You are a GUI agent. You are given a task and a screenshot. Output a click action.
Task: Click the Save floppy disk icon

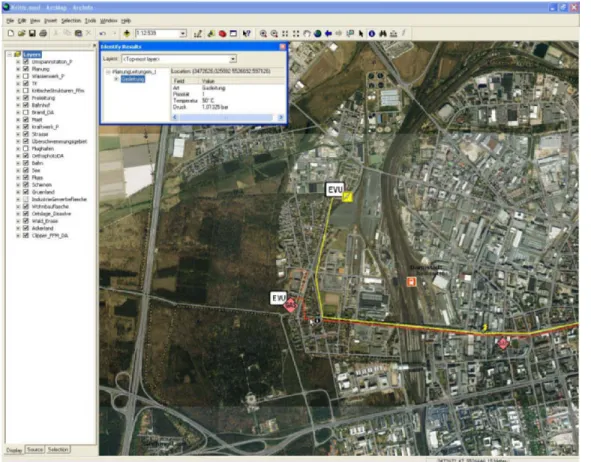pos(32,34)
